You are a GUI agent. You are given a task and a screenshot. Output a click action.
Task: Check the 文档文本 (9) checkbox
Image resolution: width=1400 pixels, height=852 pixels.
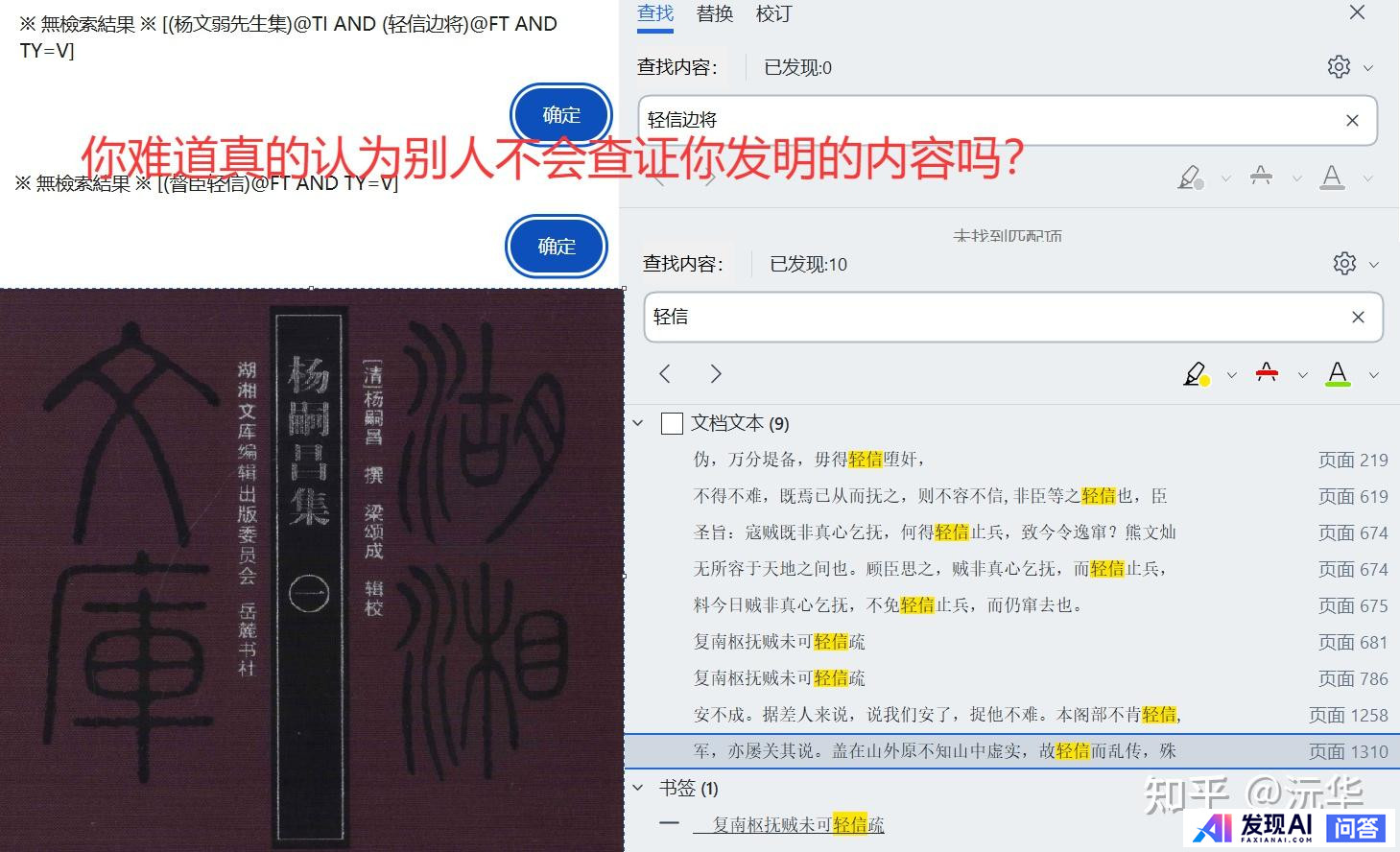[x=672, y=423]
